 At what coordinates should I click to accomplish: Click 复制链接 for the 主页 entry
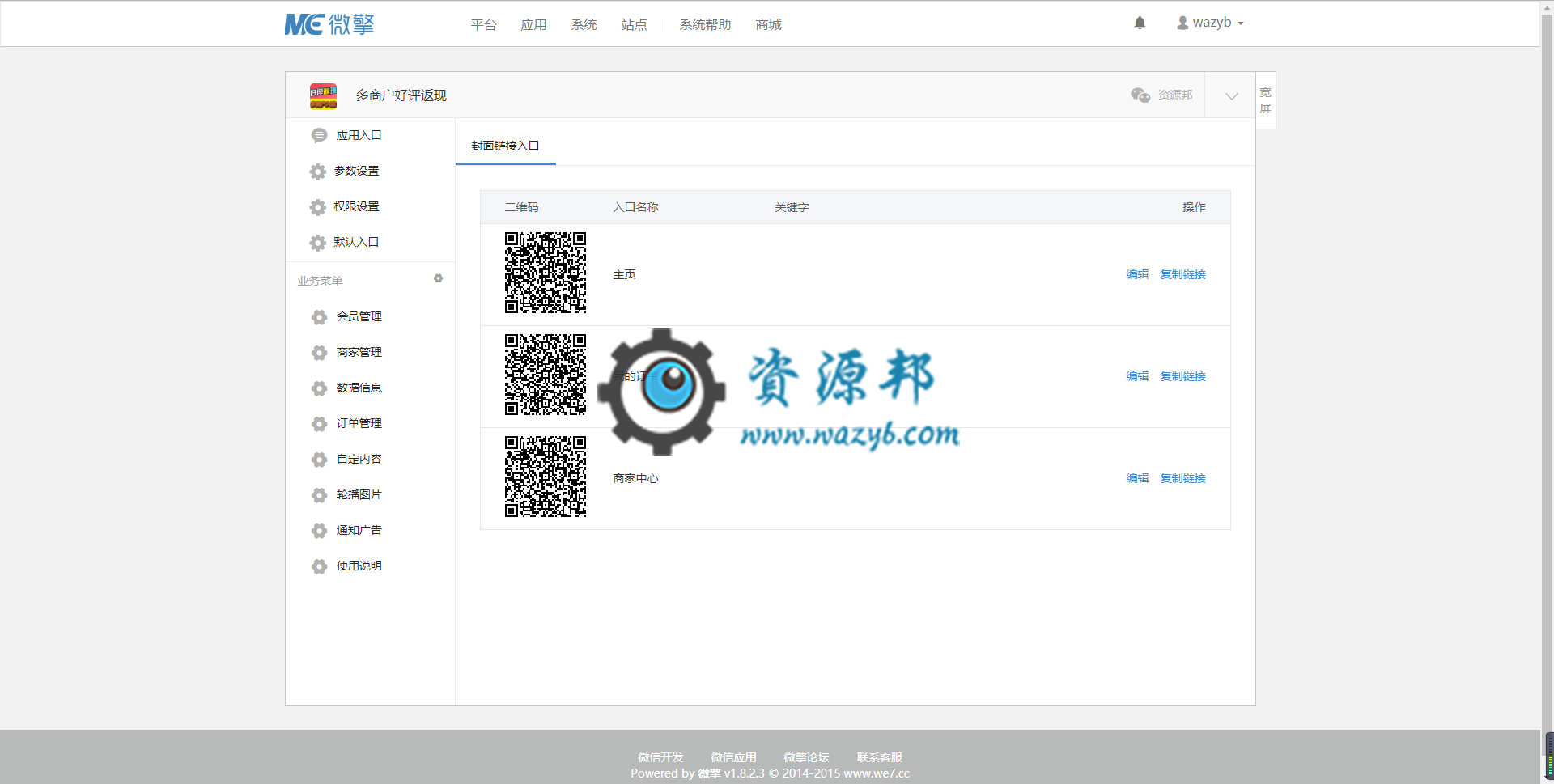[x=1182, y=274]
